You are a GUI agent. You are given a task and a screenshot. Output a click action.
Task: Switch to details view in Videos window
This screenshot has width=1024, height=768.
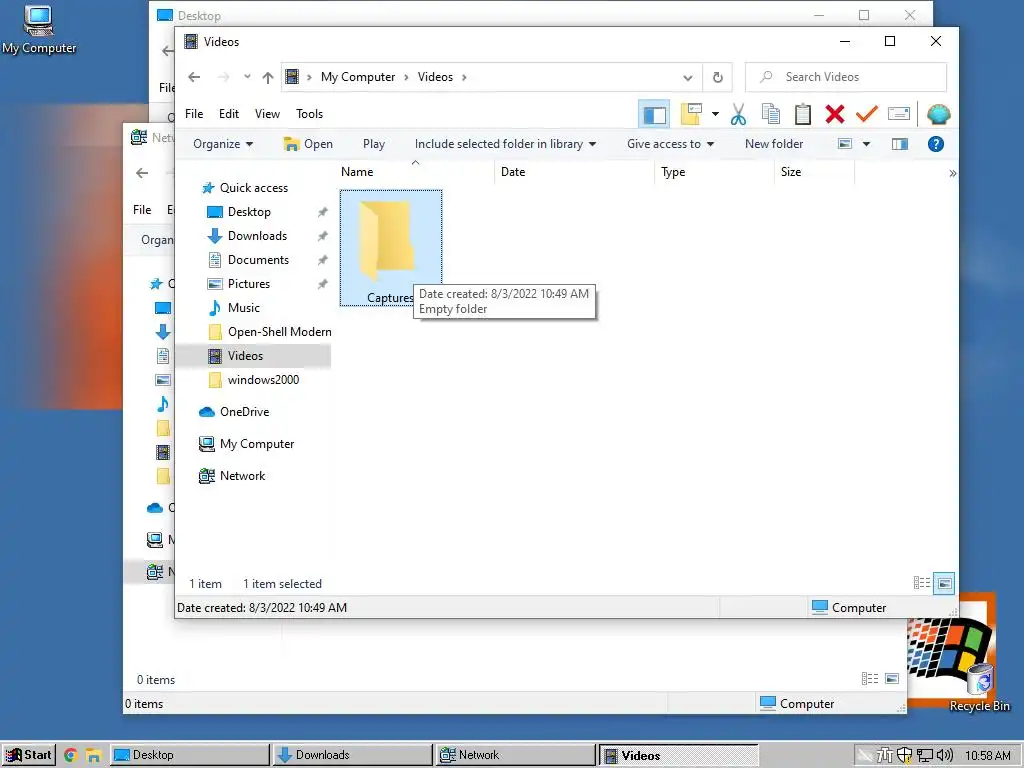click(x=921, y=583)
